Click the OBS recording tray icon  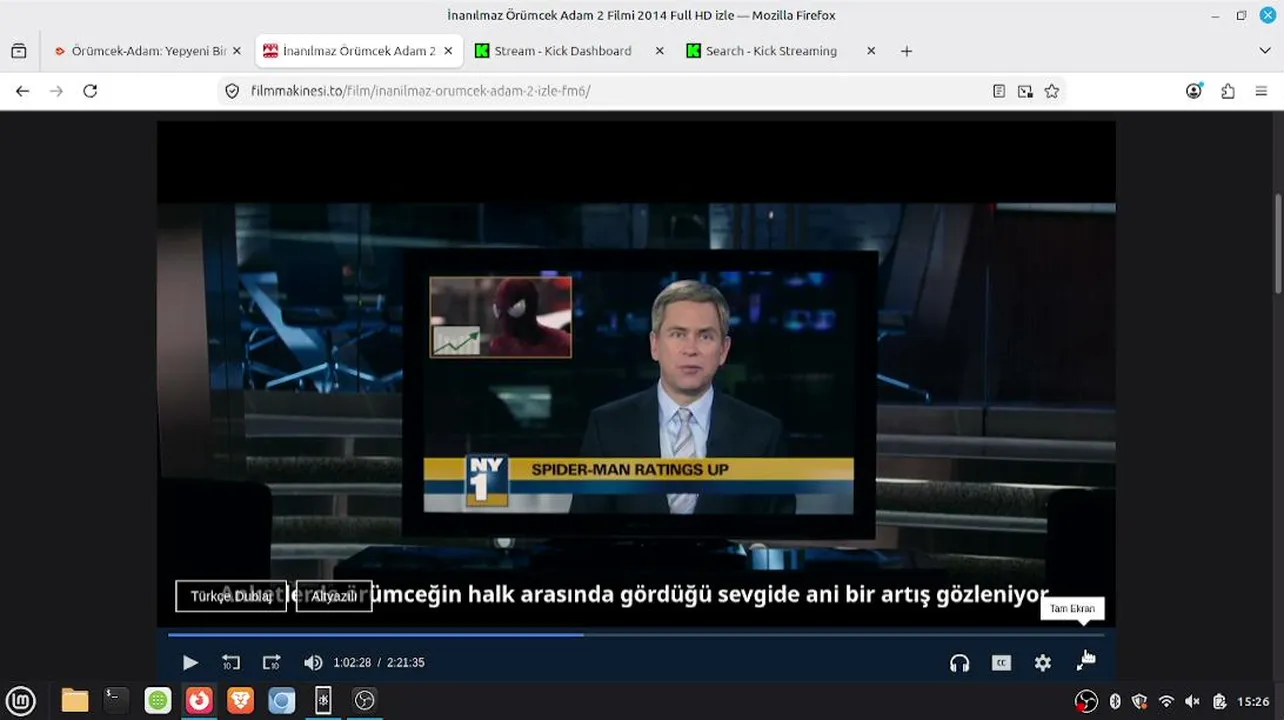[x=1086, y=702]
